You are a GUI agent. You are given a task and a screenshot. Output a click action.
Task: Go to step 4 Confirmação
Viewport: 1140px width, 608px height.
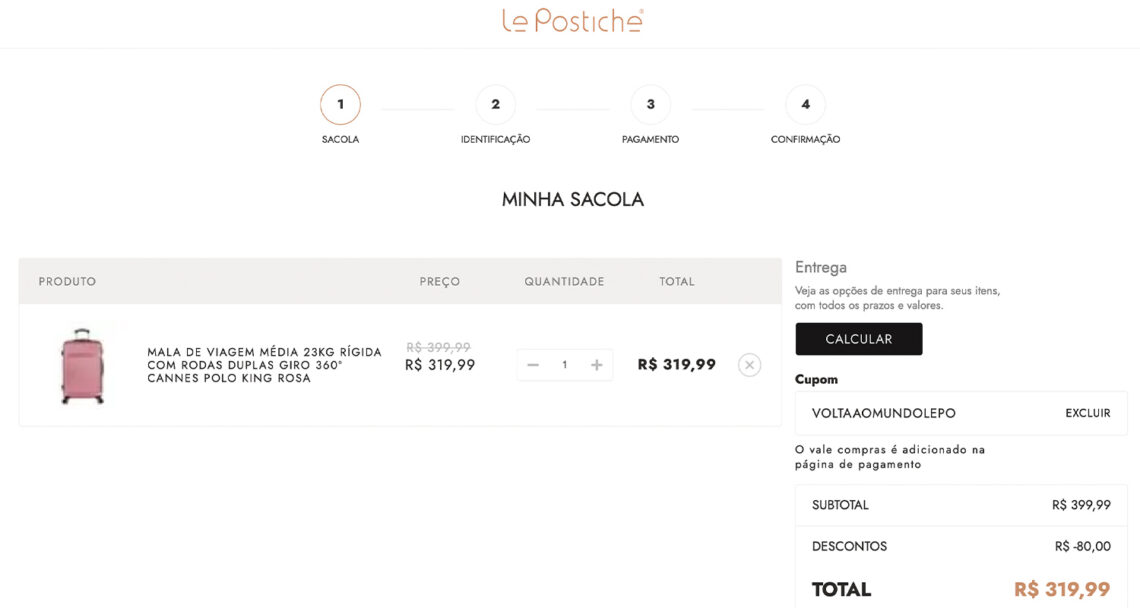tap(805, 105)
